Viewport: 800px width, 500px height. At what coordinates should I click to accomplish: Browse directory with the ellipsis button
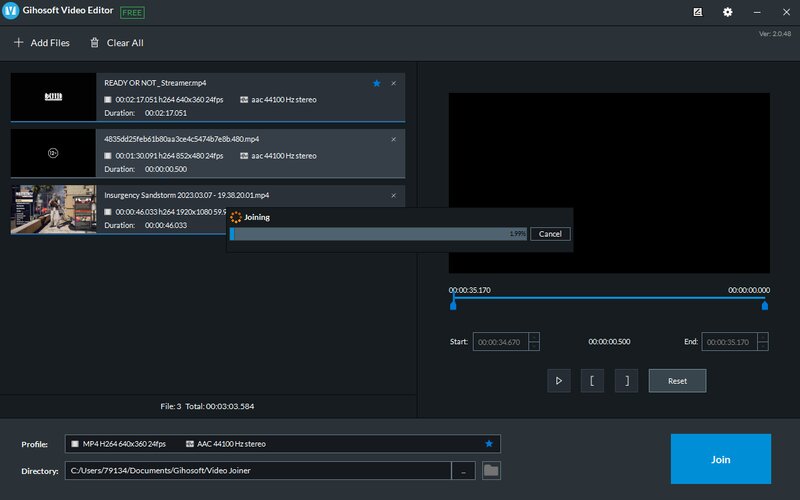[x=463, y=470]
